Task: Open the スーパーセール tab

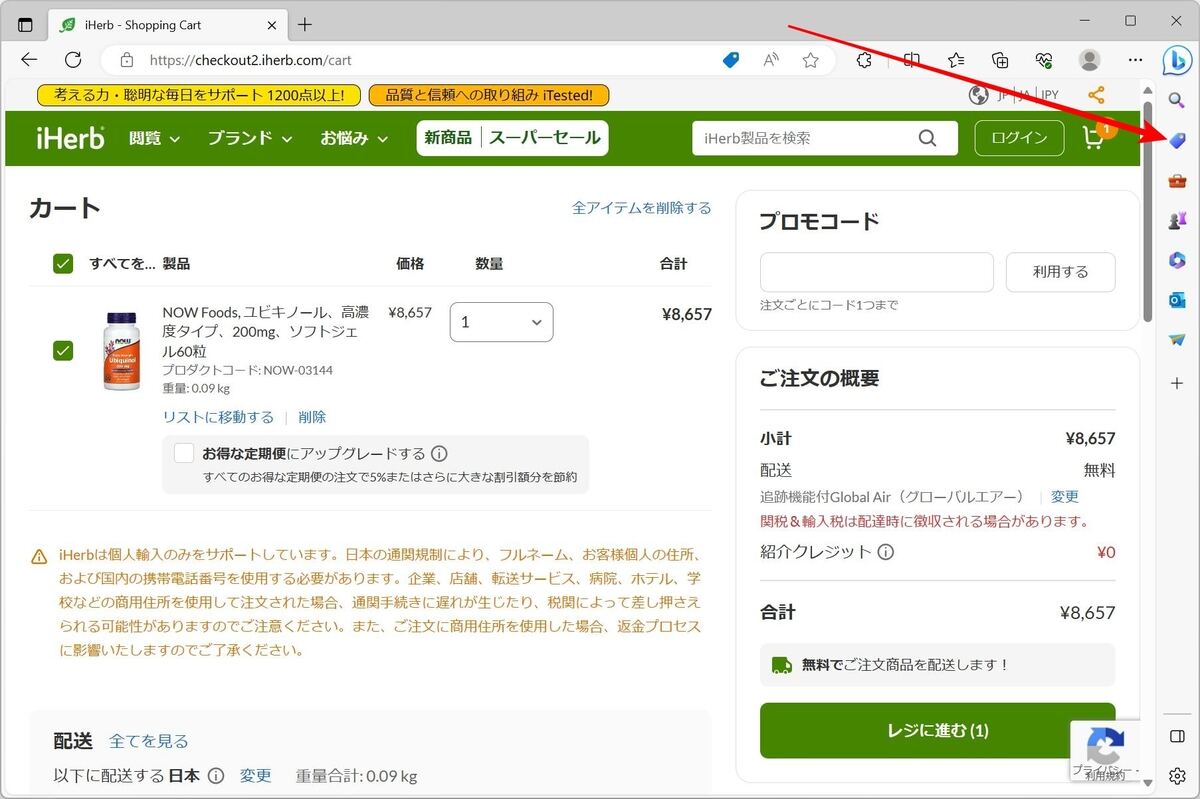Action: [x=545, y=138]
